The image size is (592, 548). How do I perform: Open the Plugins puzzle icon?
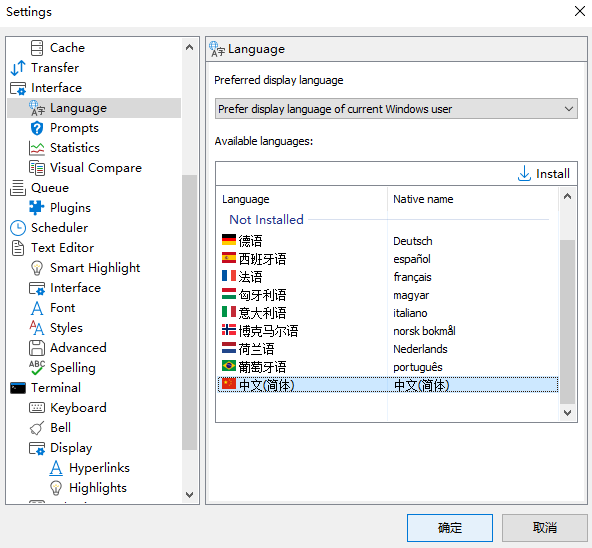(37, 208)
